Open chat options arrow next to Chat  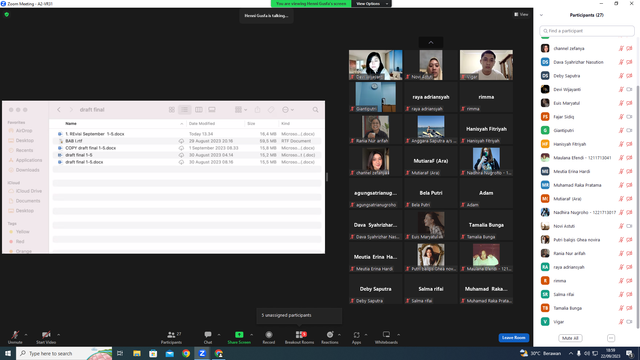219,335
